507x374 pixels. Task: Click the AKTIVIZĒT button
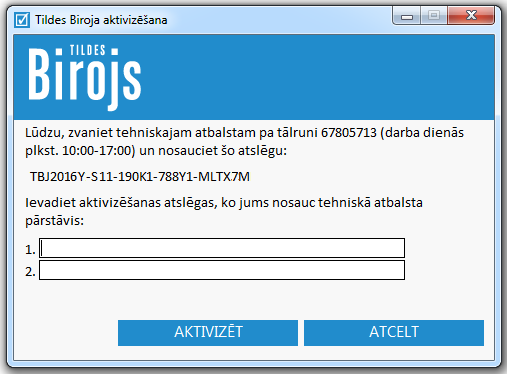coord(208,333)
